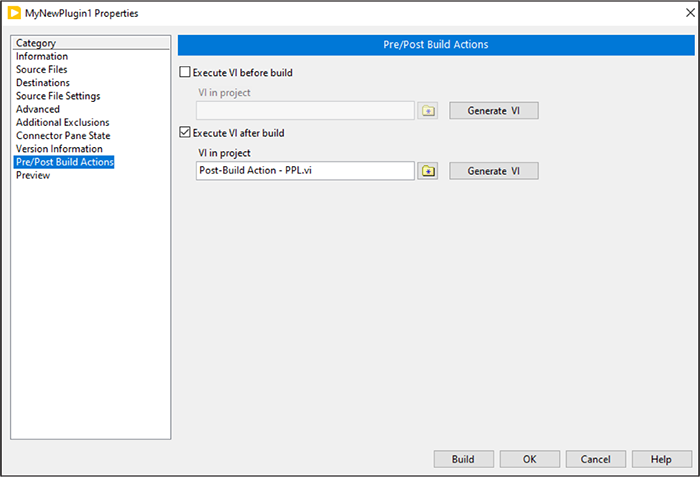Cancel the properties dialog
This screenshot has width=700, height=477.
(595, 459)
